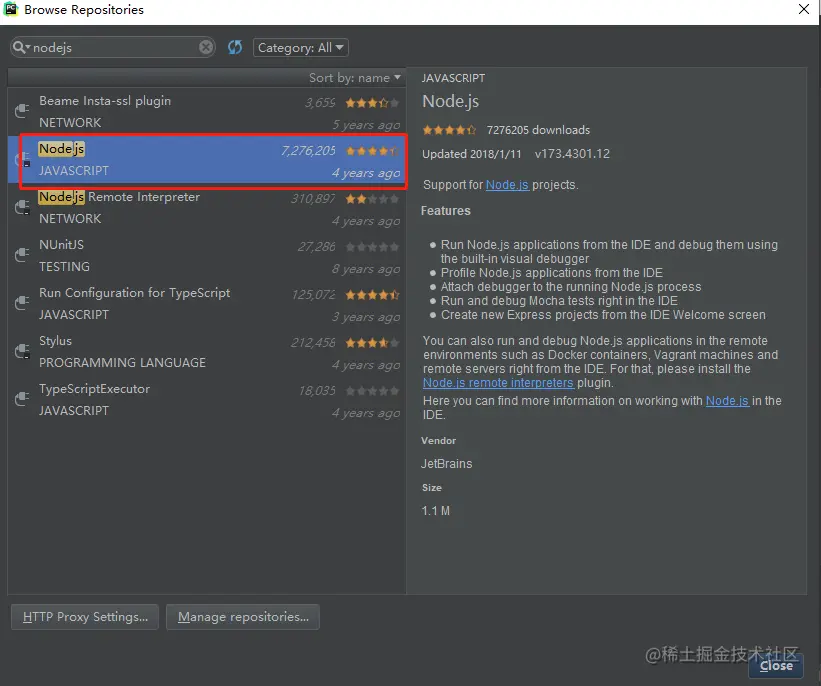This screenshot has height=686, width=821.
Task: Click the search magnifier icon
Action: [20, 48]
